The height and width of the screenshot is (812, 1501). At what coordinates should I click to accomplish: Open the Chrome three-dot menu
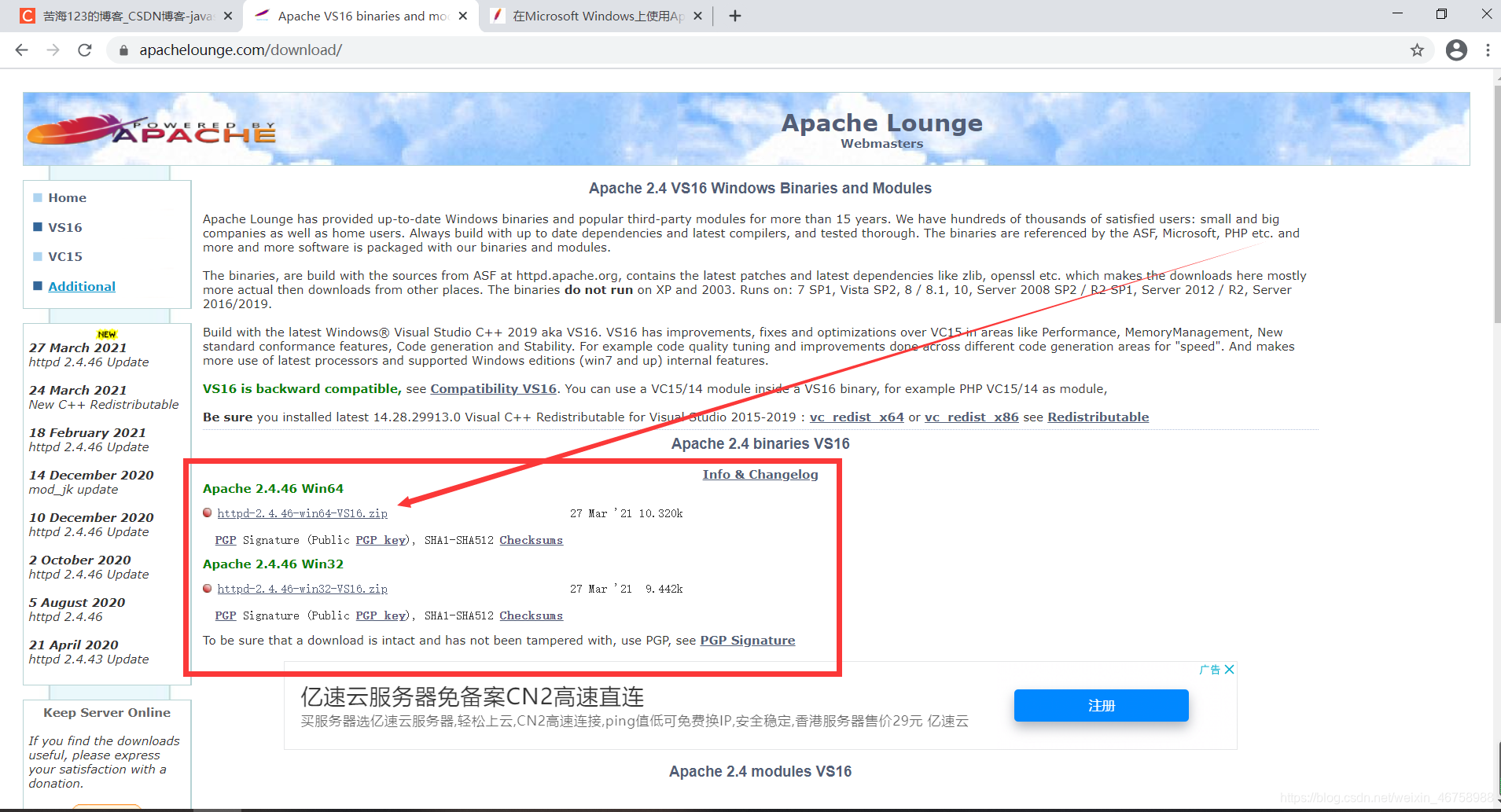pyautogui.click(x=1488, y=50)
